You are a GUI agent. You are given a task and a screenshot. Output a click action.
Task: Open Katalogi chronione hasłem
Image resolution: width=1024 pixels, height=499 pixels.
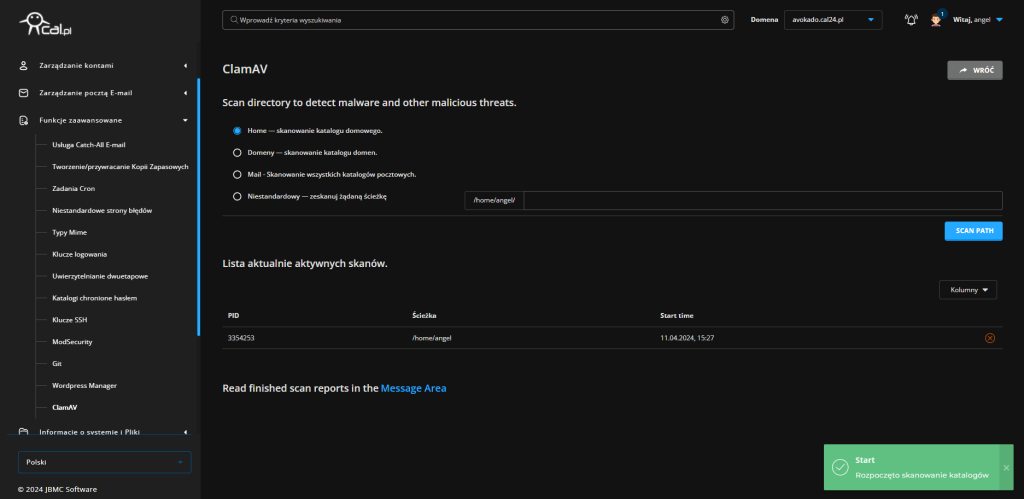(95, 298)
